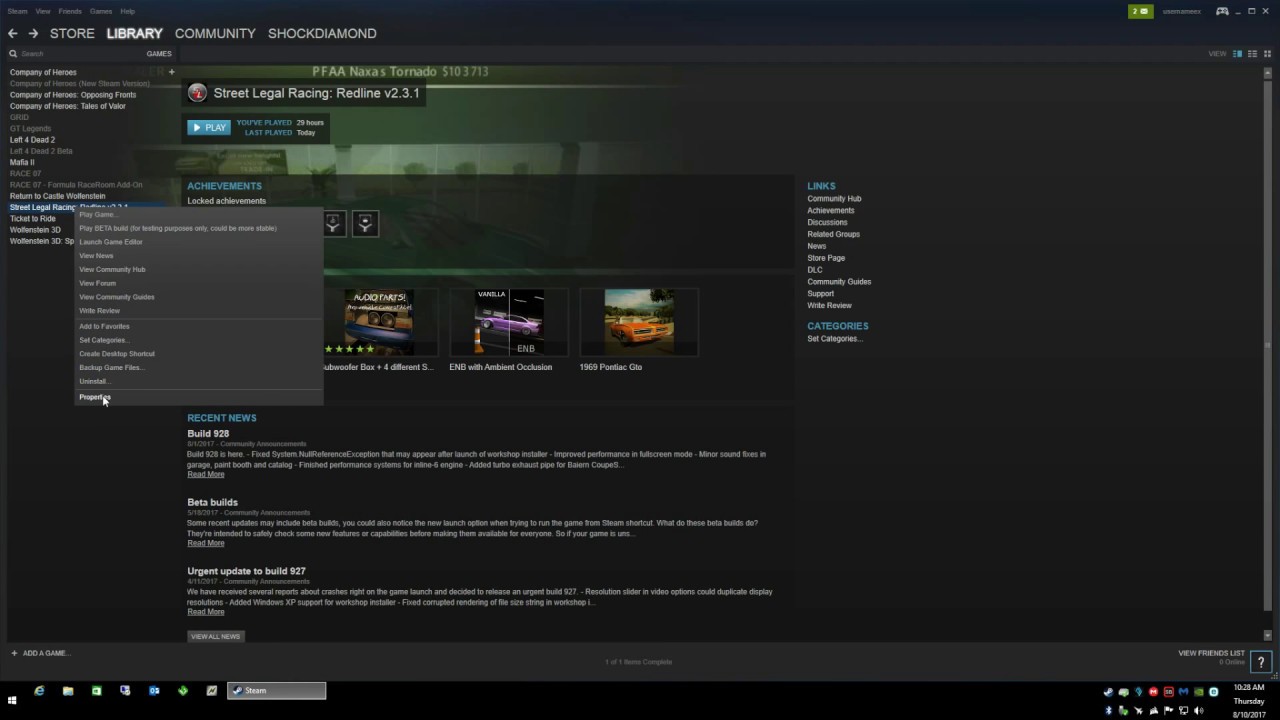The width and height of the screenshot is (1280, 720).
Task: Open Community Hub link in Links
Action: [834, 199]
